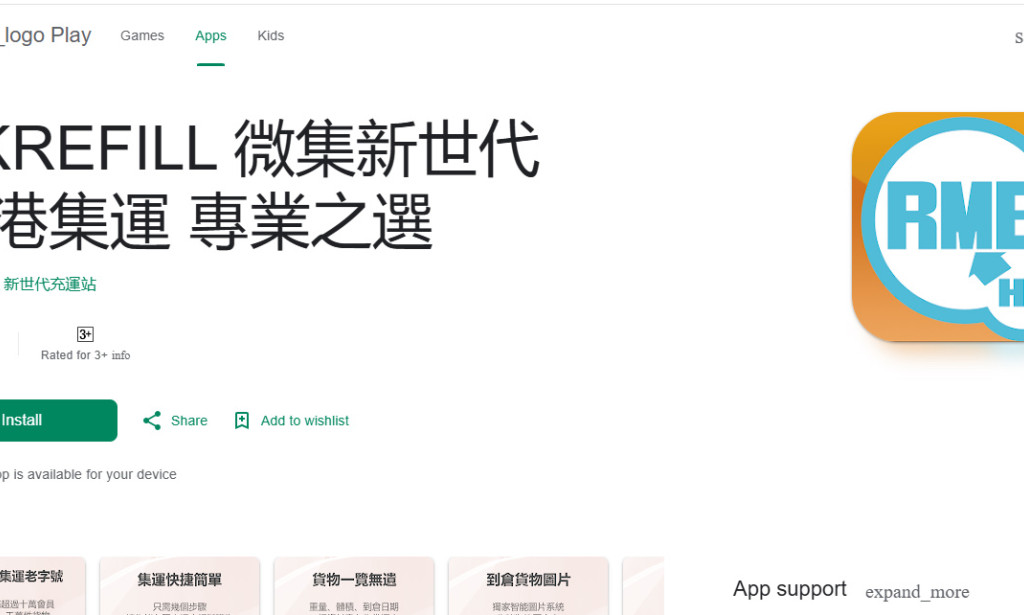Add the app to wishlist
The image size is (1024, 615).
click(291, 420)
